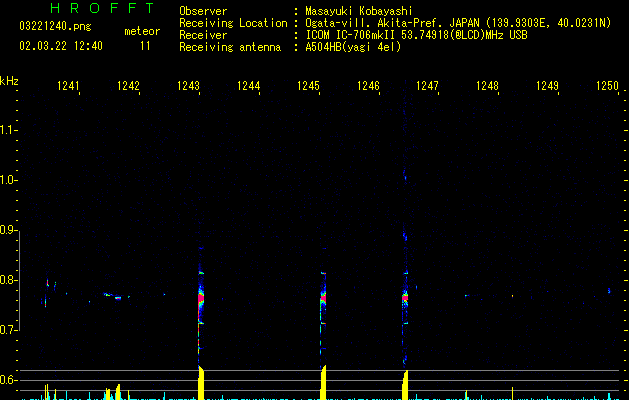Click the meteor count value 11

pyautogui.click(x=145, y=46)
